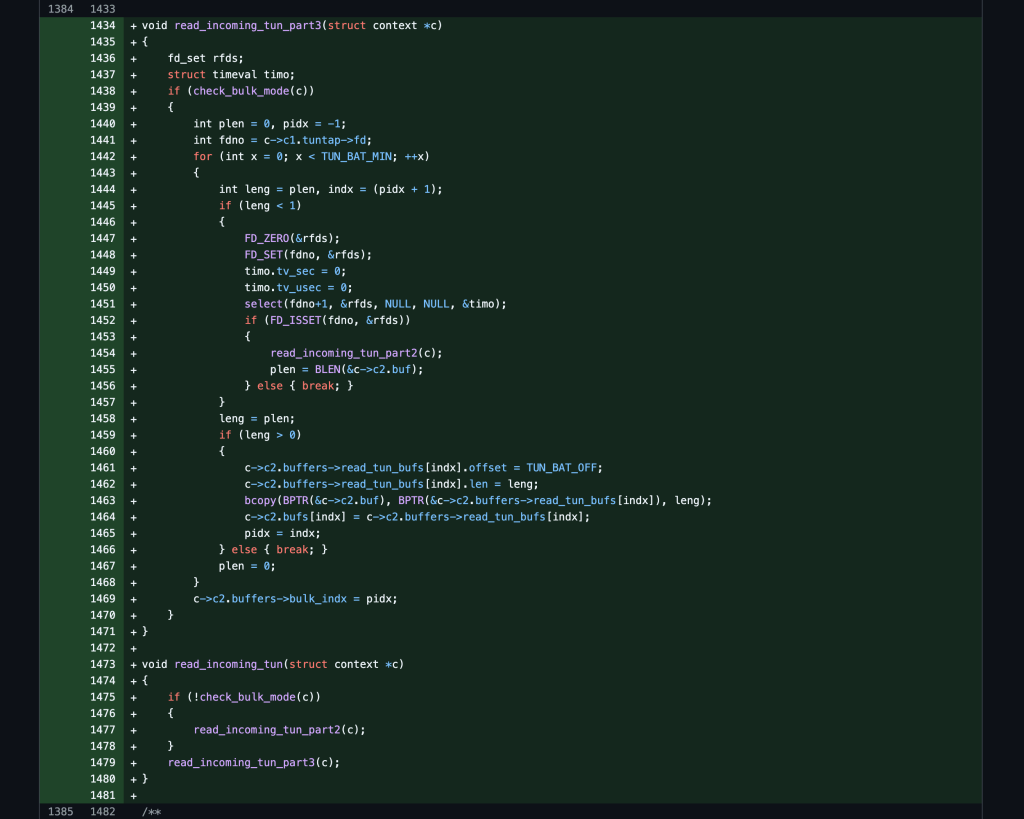Click line number 1463 in the gutter
Image resolution: width=1024 pixels, height=819 pixels.
102,500
